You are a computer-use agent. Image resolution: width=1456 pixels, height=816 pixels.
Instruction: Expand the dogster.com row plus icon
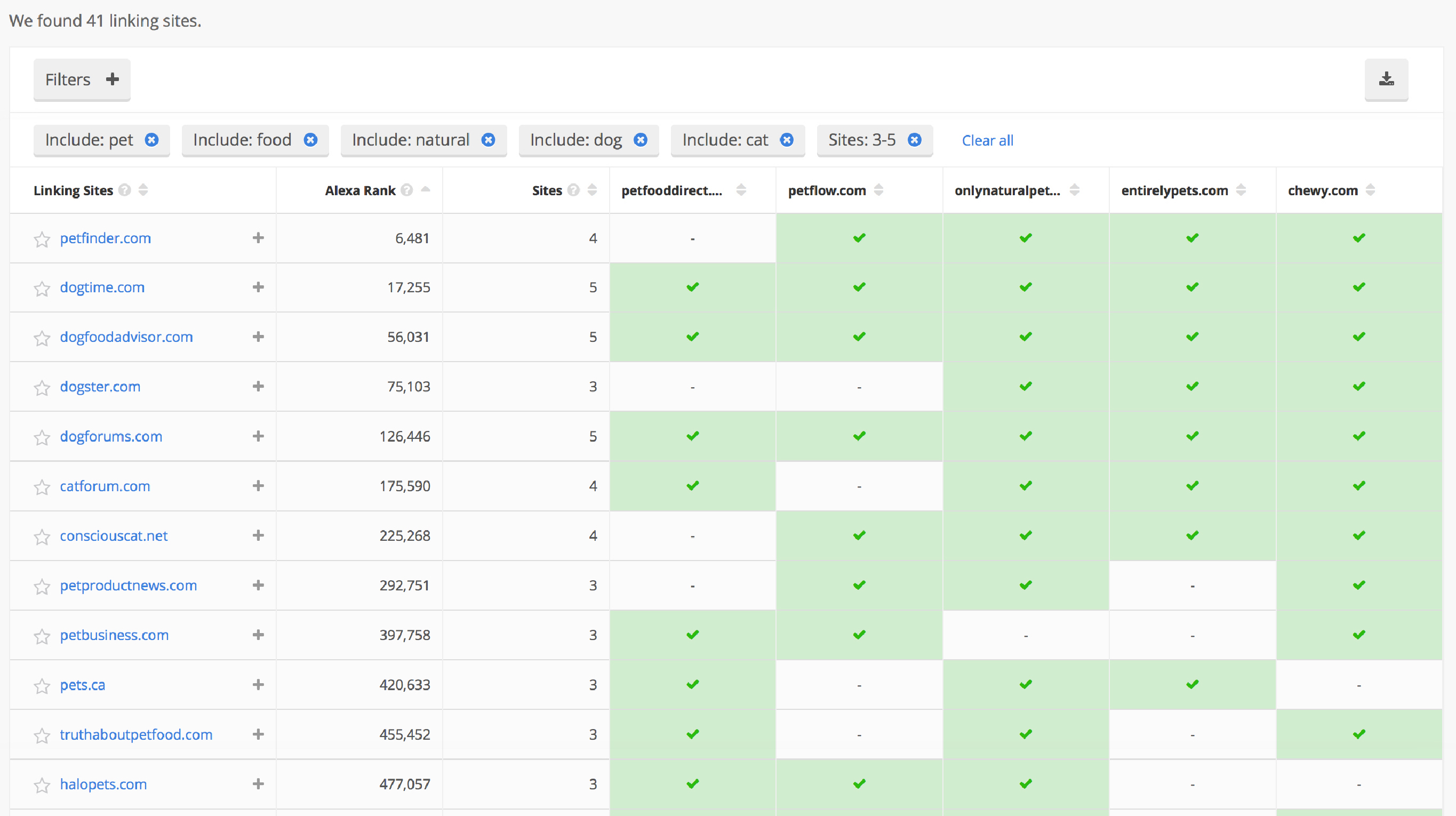point(258,387)
